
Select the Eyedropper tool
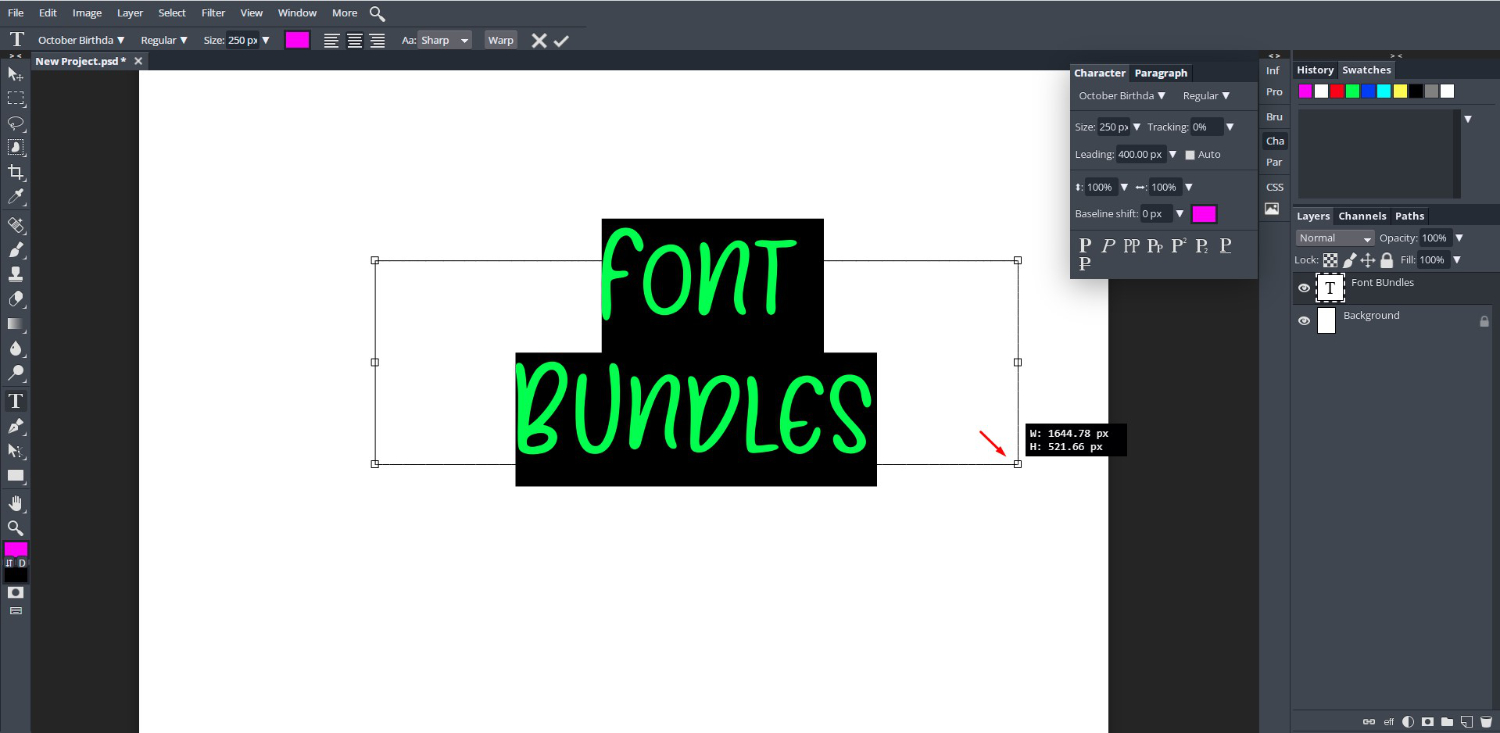click(x=16, y=197)
